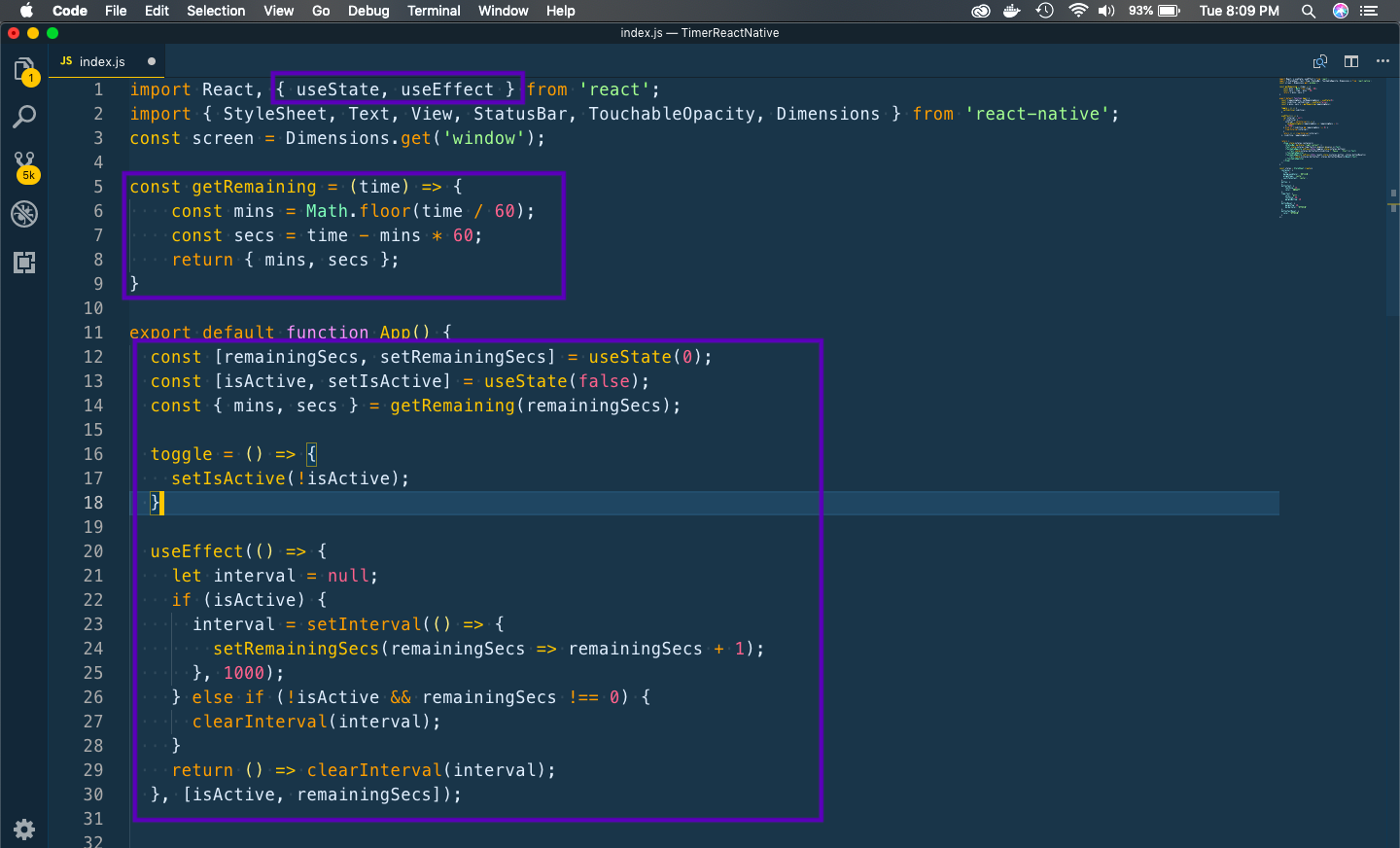Image resolution: width=1400 pixels, height=848 pixels.
Task: Open the Debug view in activity bar
Action: 24,213
